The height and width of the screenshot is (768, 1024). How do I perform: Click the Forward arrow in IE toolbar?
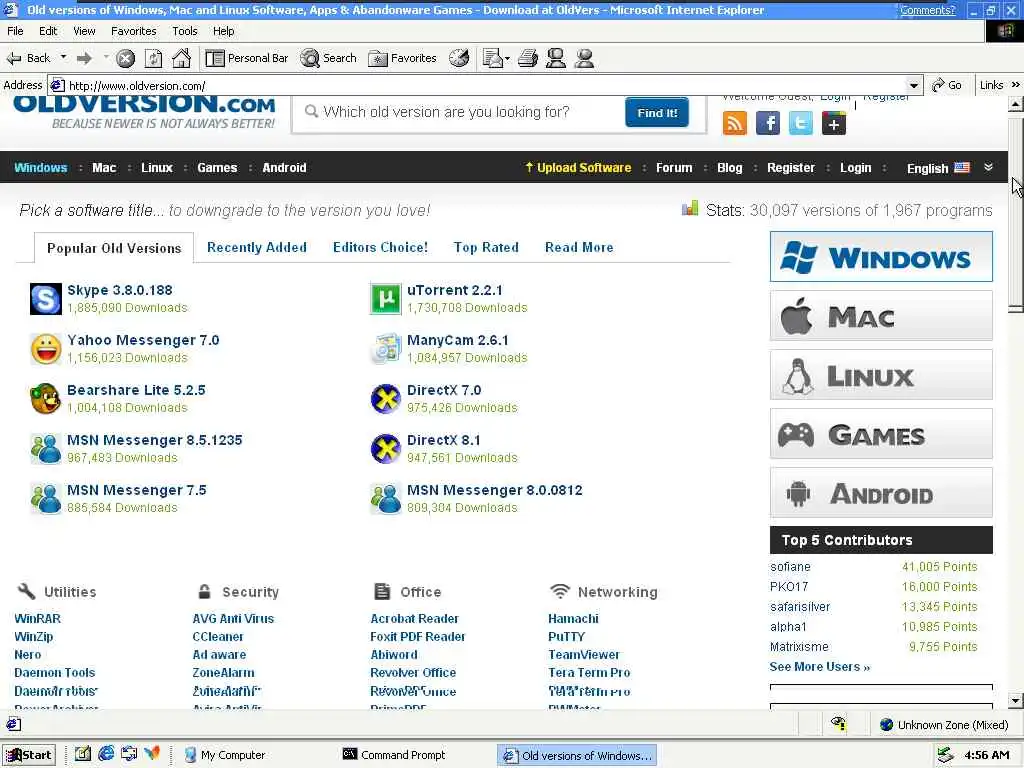pyautogui.click(x=84, y=58)
